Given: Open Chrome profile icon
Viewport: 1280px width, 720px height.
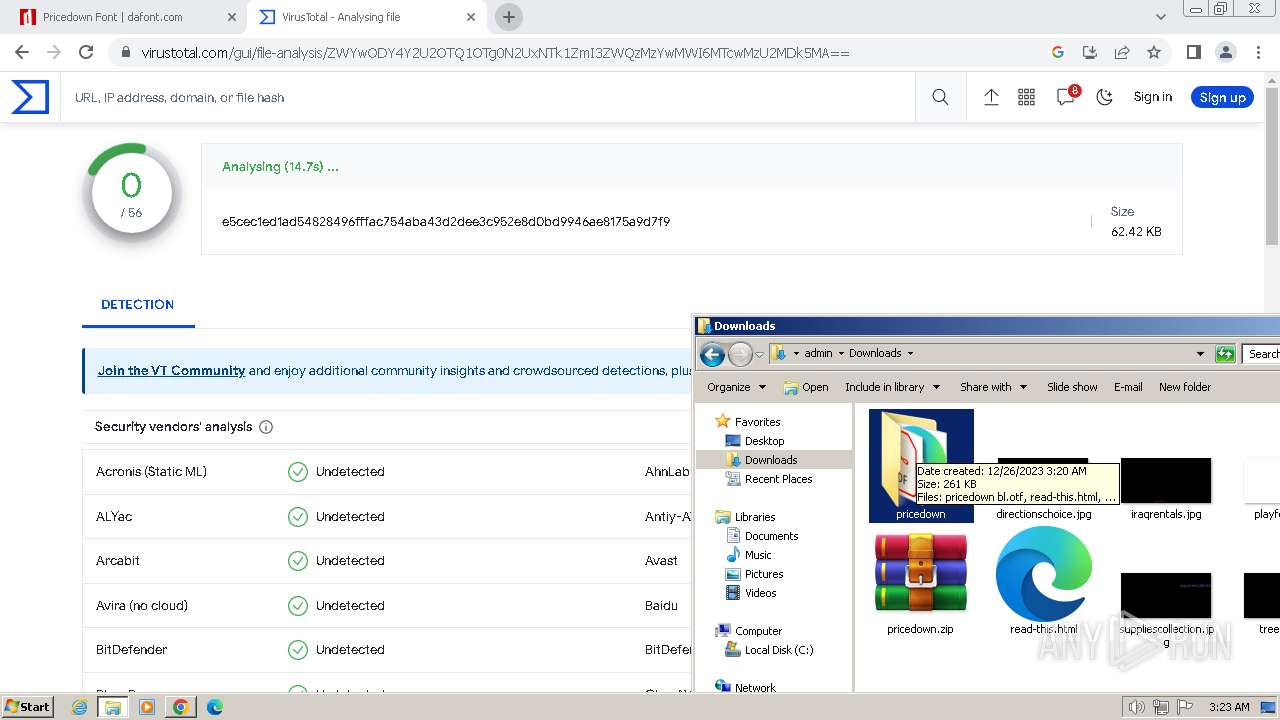Looking at the screenshot, I should pos(1225,52).
